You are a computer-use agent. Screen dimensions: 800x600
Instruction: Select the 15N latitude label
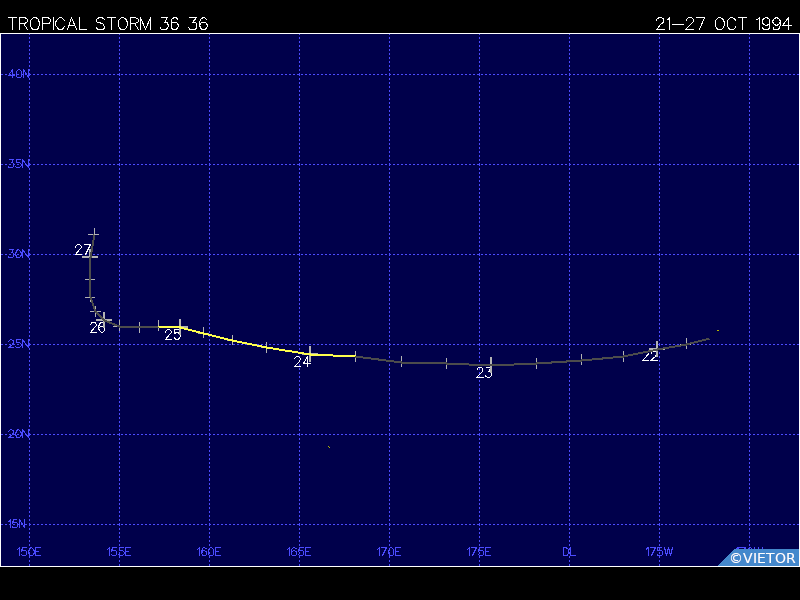(x=19, y=524)
